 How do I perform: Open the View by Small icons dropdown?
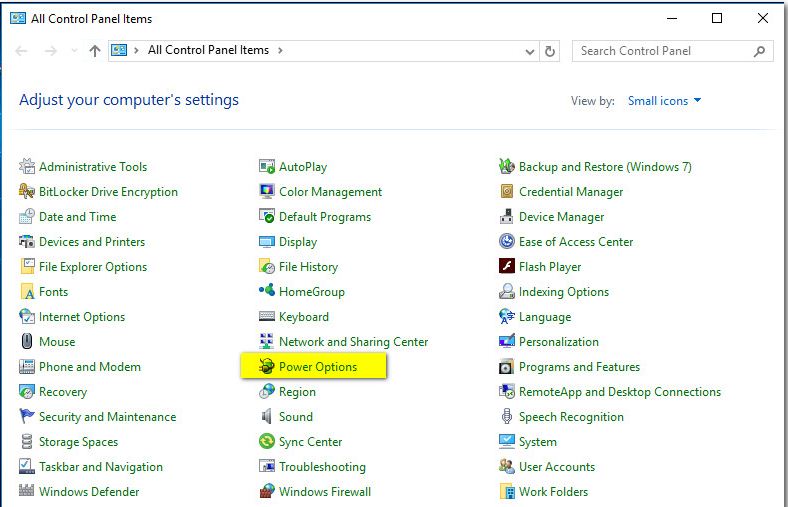click(x=664, y=100)
